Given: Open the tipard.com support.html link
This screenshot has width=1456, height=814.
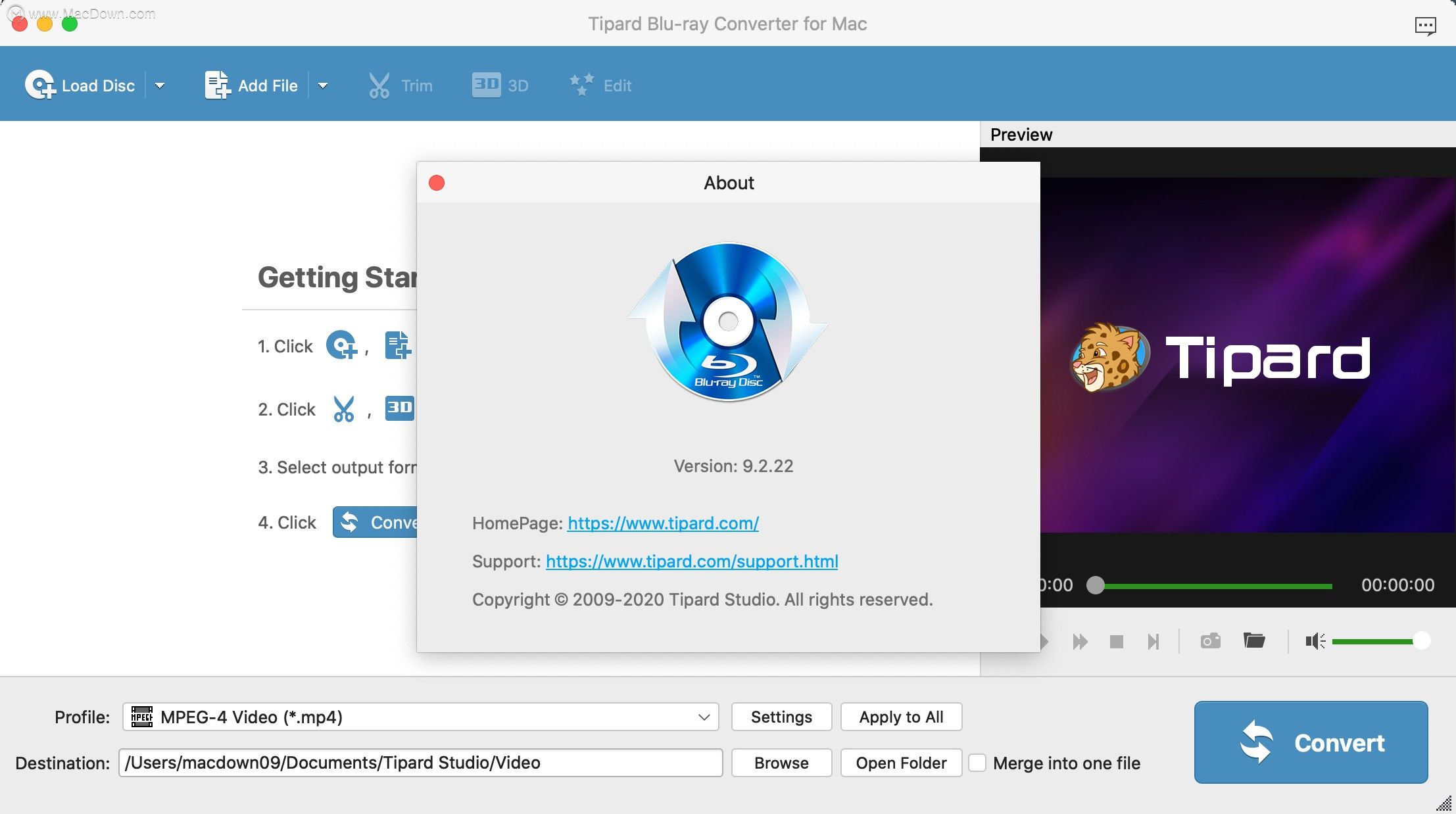Looking at the screenshot, I should (x=692, y=562).
